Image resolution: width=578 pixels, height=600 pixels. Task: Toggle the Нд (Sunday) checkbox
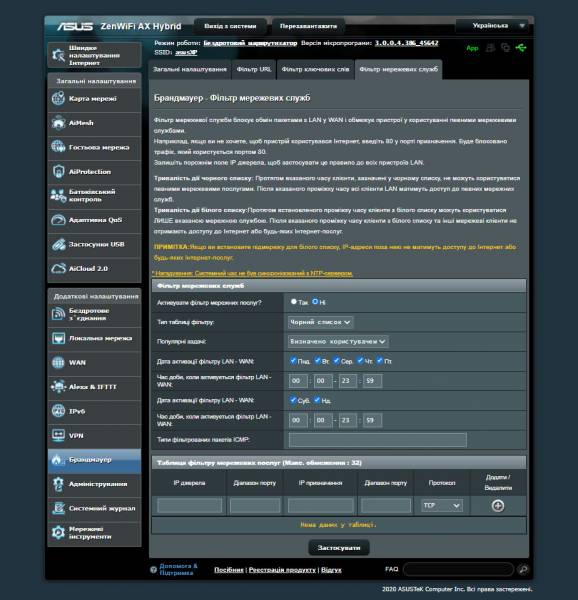317,400
